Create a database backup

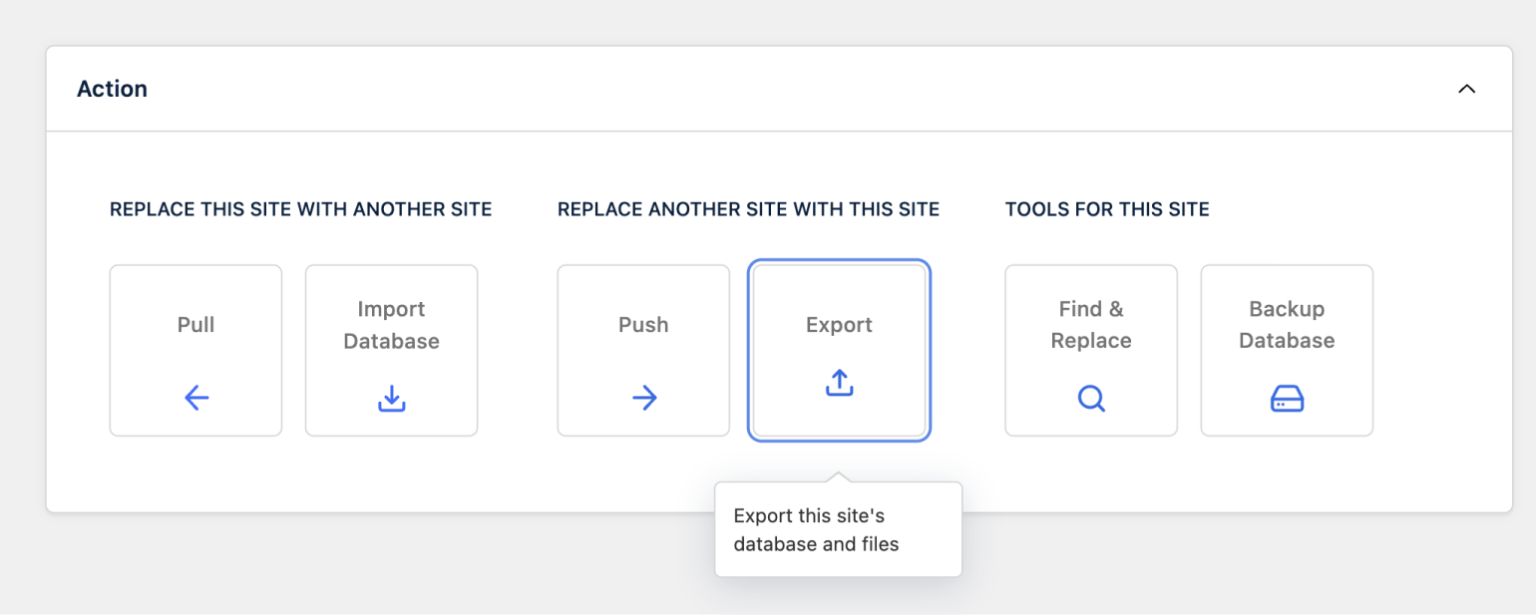(x=1286, y=349)
